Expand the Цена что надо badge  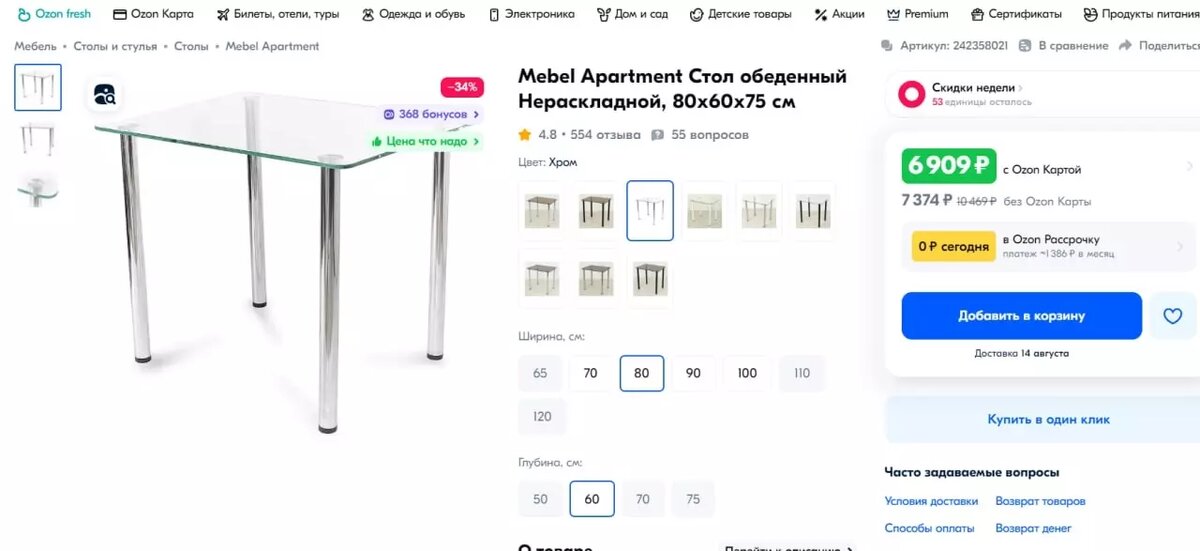point(426,141)
